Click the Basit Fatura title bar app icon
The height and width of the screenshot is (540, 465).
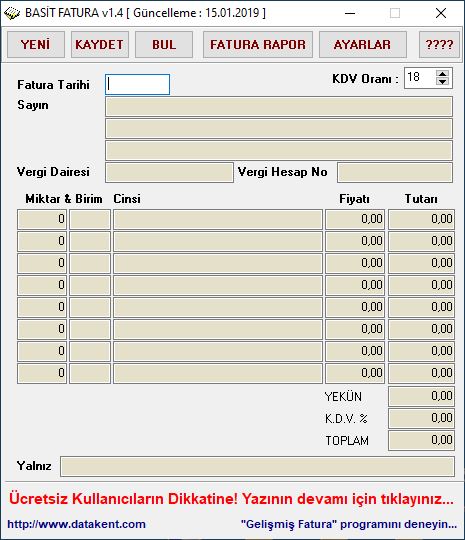click(12, 13)
